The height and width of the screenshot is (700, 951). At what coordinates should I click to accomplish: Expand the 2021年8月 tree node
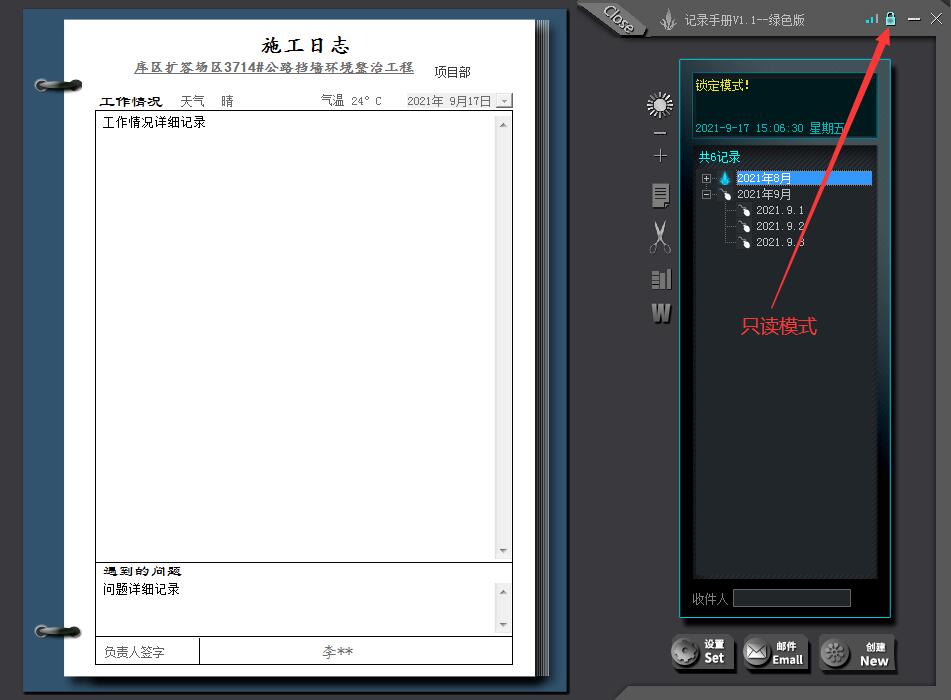click(x=706, y=178)
